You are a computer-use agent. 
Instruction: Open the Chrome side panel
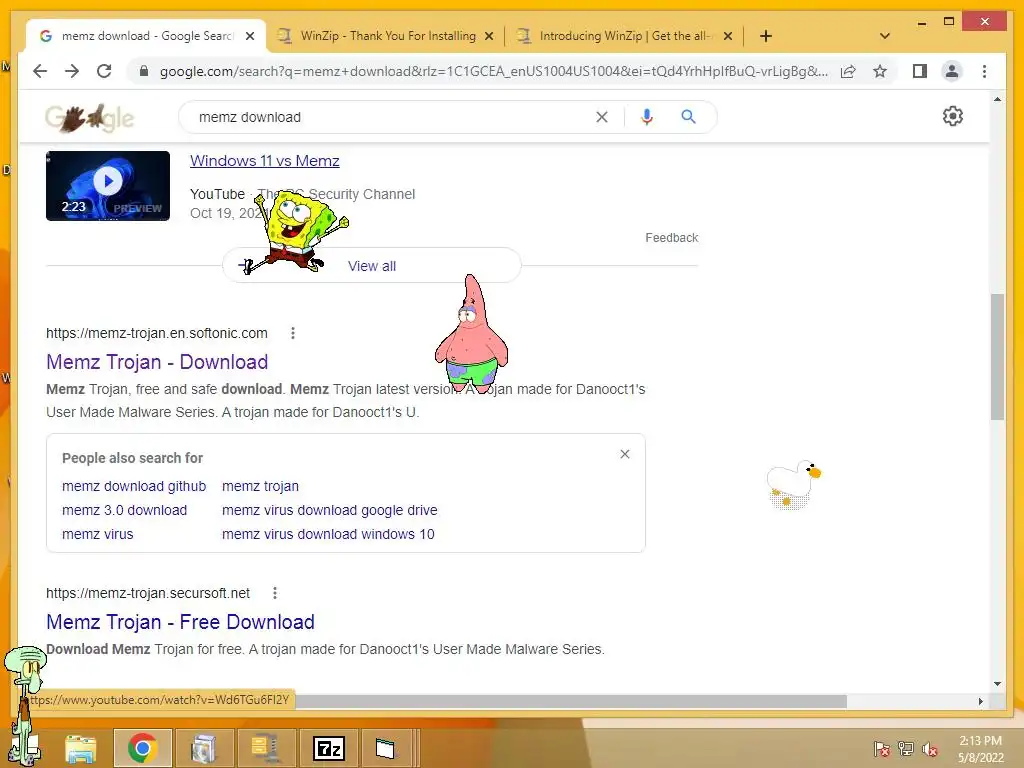tap(920, 71)
